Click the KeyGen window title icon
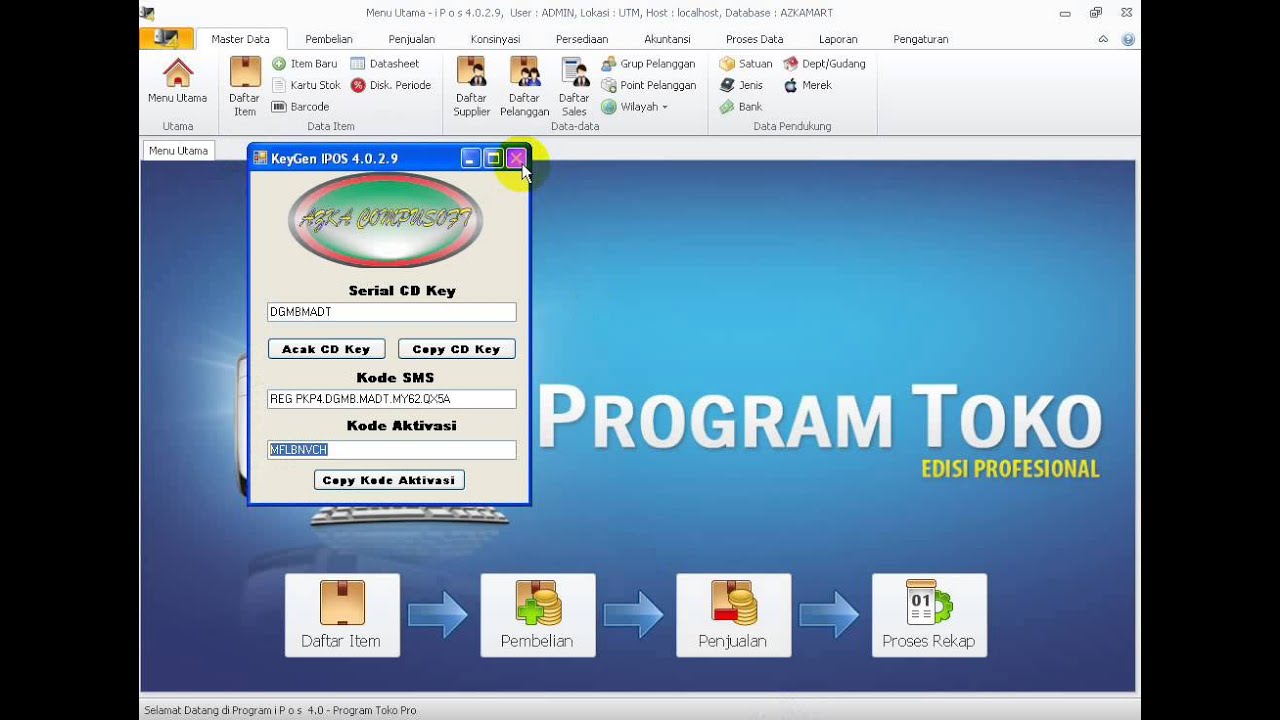 260,158
